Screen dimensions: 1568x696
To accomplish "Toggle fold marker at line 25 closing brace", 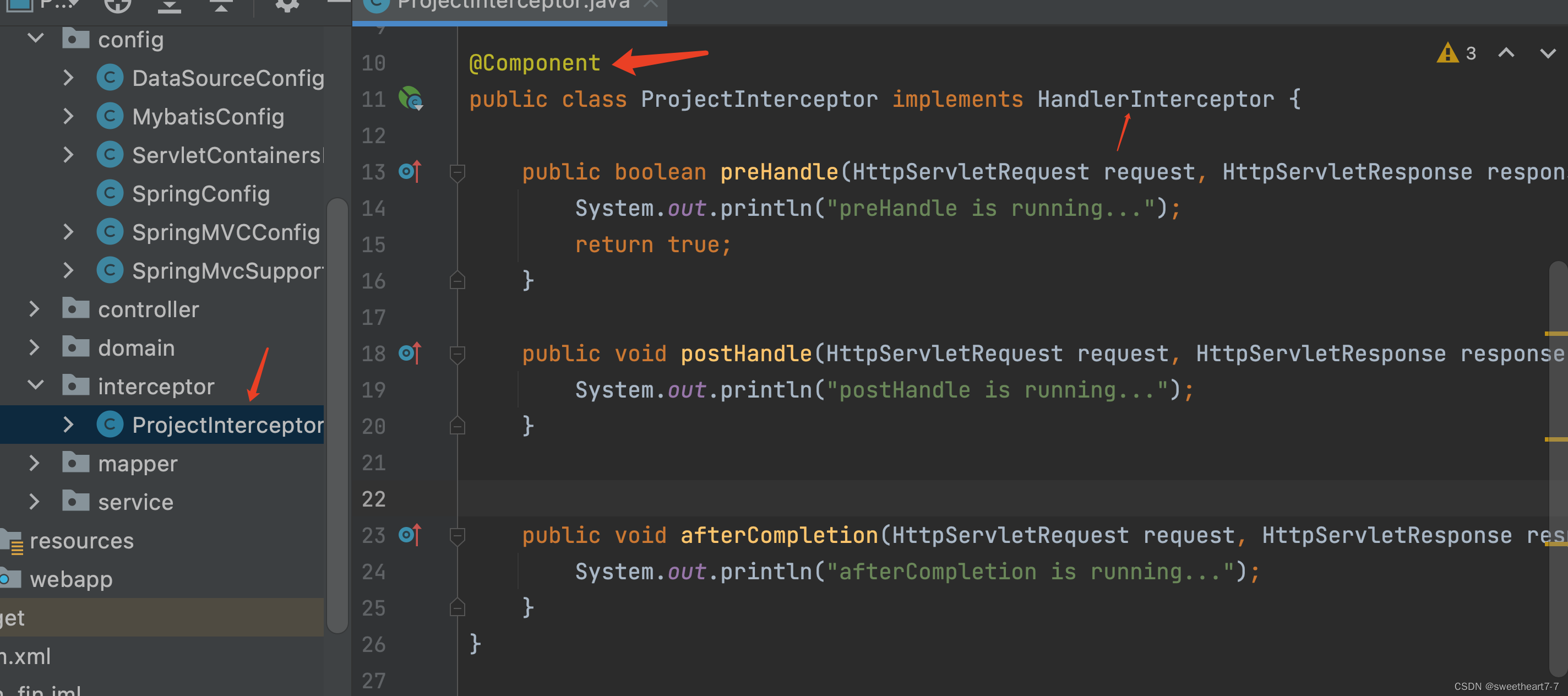I will [457, 607].
